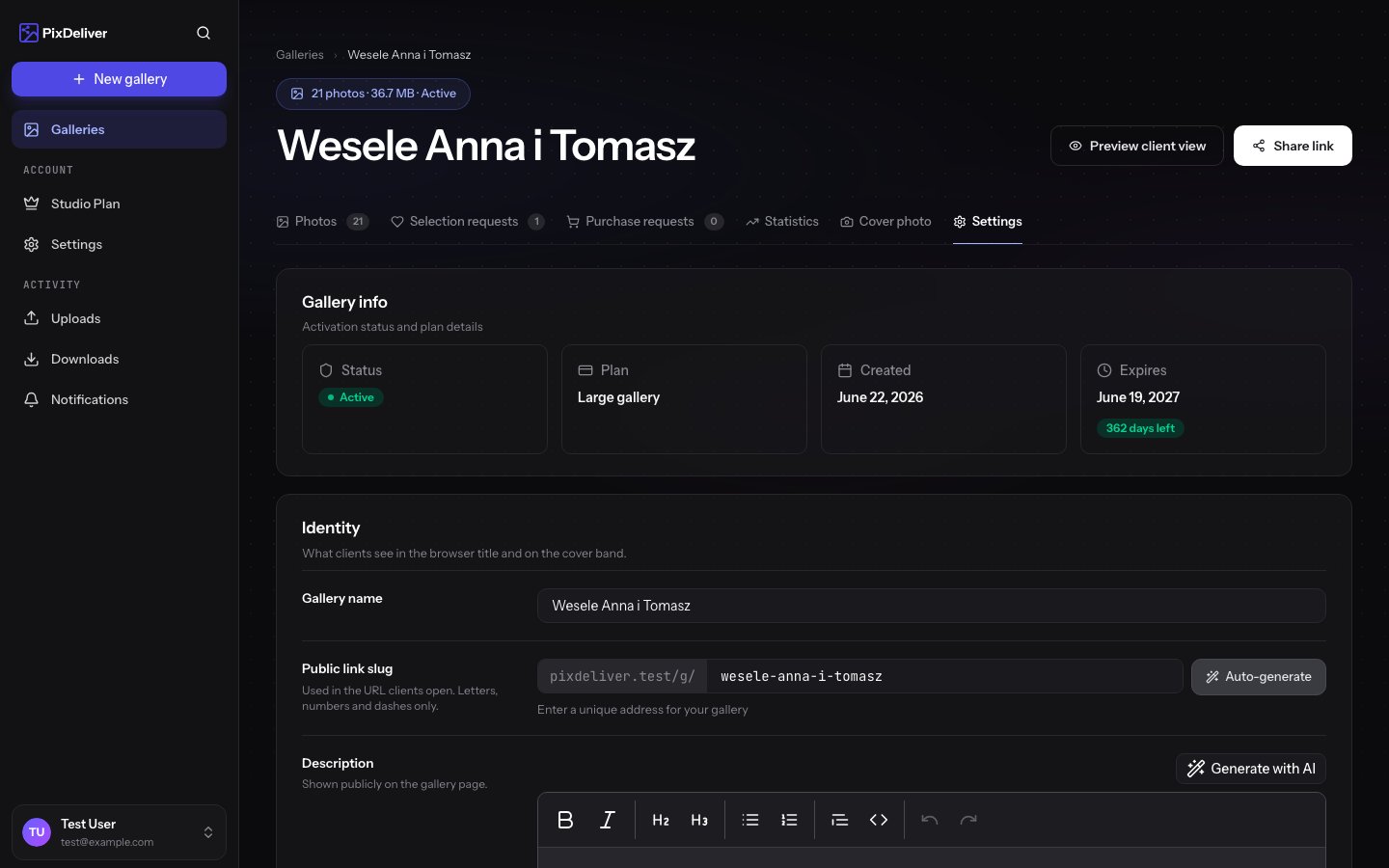
Task: Insert a blockquote in the description
Action: click(x=840, y=820)
